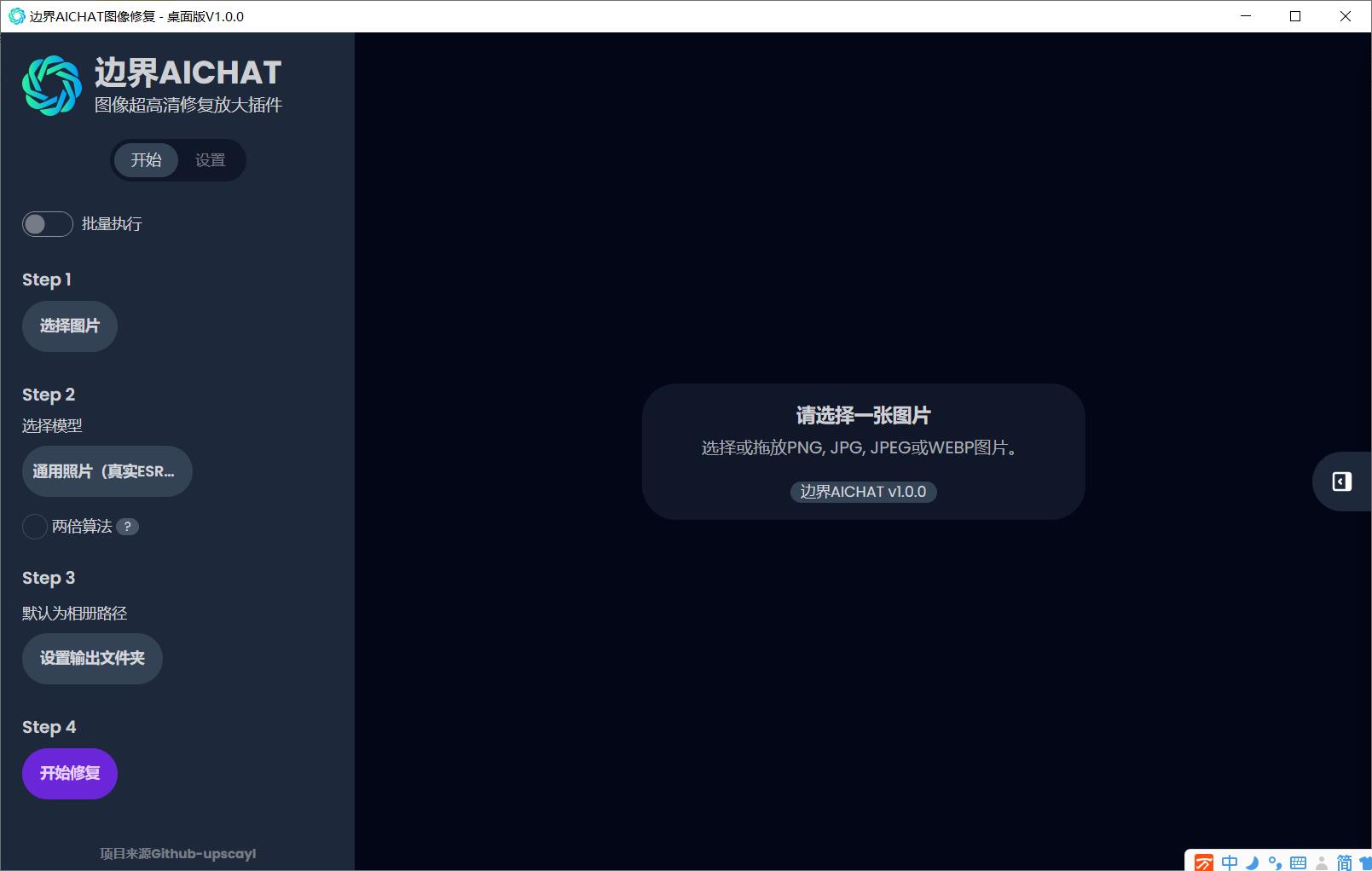Click the 边界AICHAT v1.0.0 version badge
Viewport: 1372px width, 871px height.
coord(863,492)
